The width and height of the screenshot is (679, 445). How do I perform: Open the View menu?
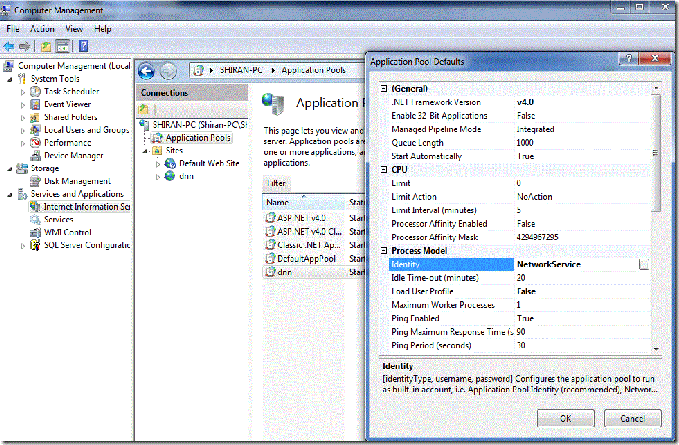click(x=74, y=29)
